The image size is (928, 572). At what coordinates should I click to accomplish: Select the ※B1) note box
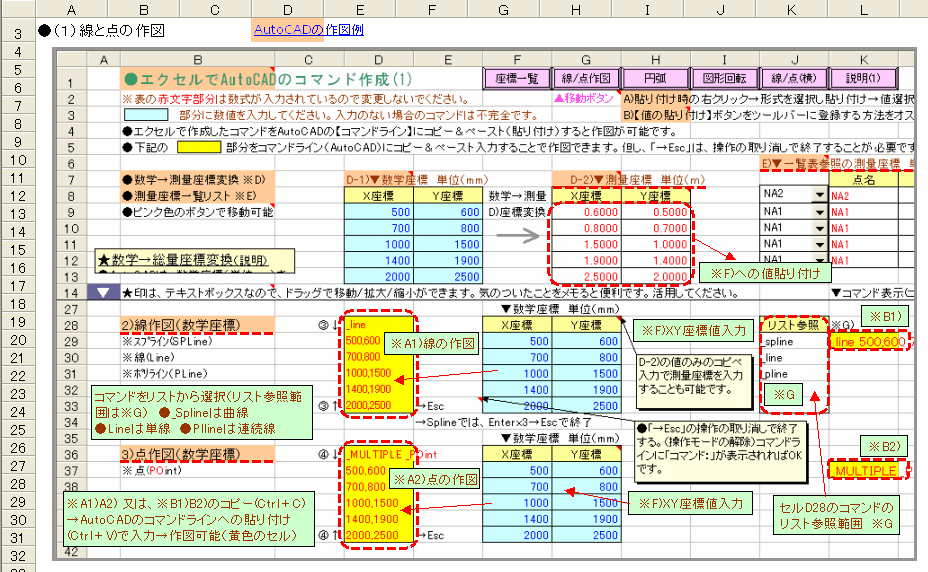coord(885,317)
